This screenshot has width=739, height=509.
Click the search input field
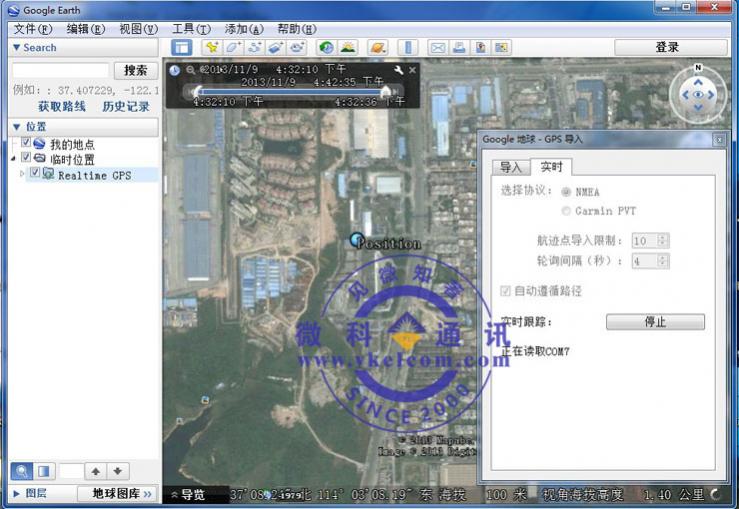[59, 70]
